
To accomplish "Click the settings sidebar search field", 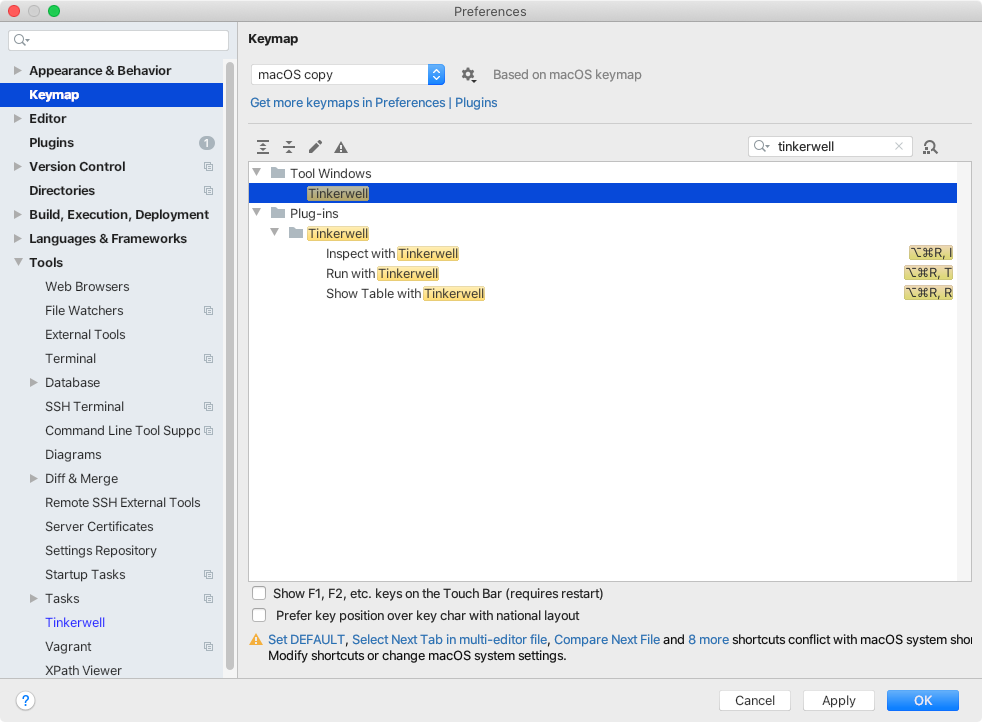I will click(118, 40).
